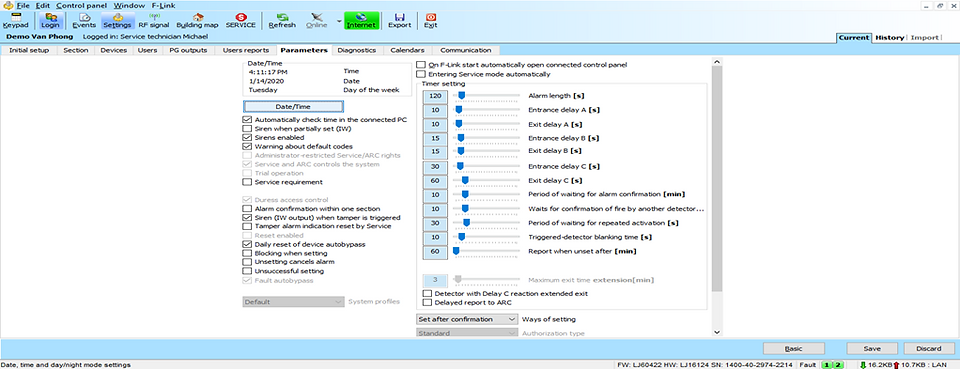Switch to the Devices tab
Image resolution: width=960 pixels, height=369 pixels.
pos(114,50)
